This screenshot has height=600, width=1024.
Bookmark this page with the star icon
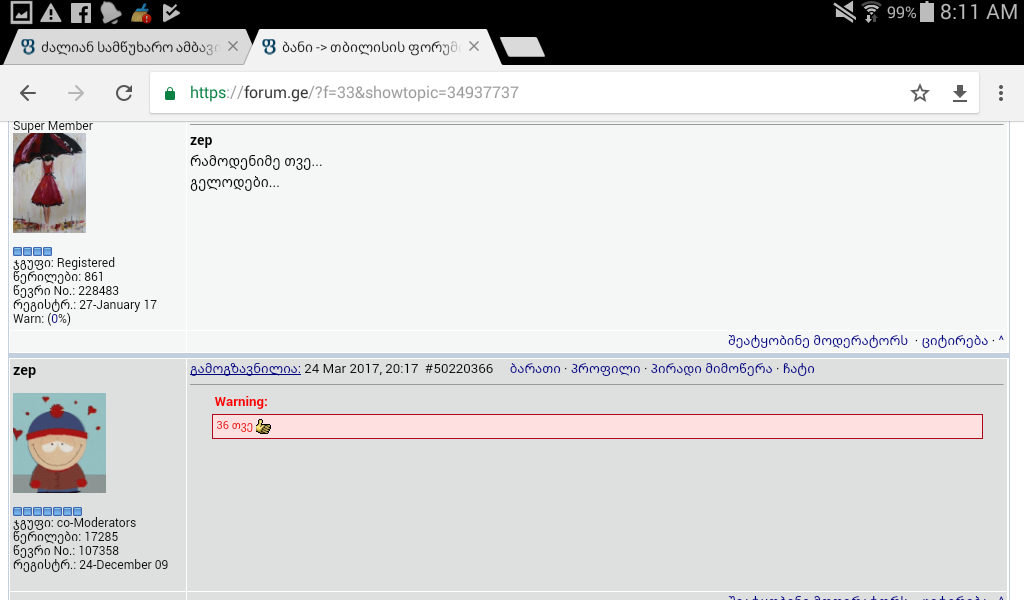pyautogui.click(x=920, y=93)
